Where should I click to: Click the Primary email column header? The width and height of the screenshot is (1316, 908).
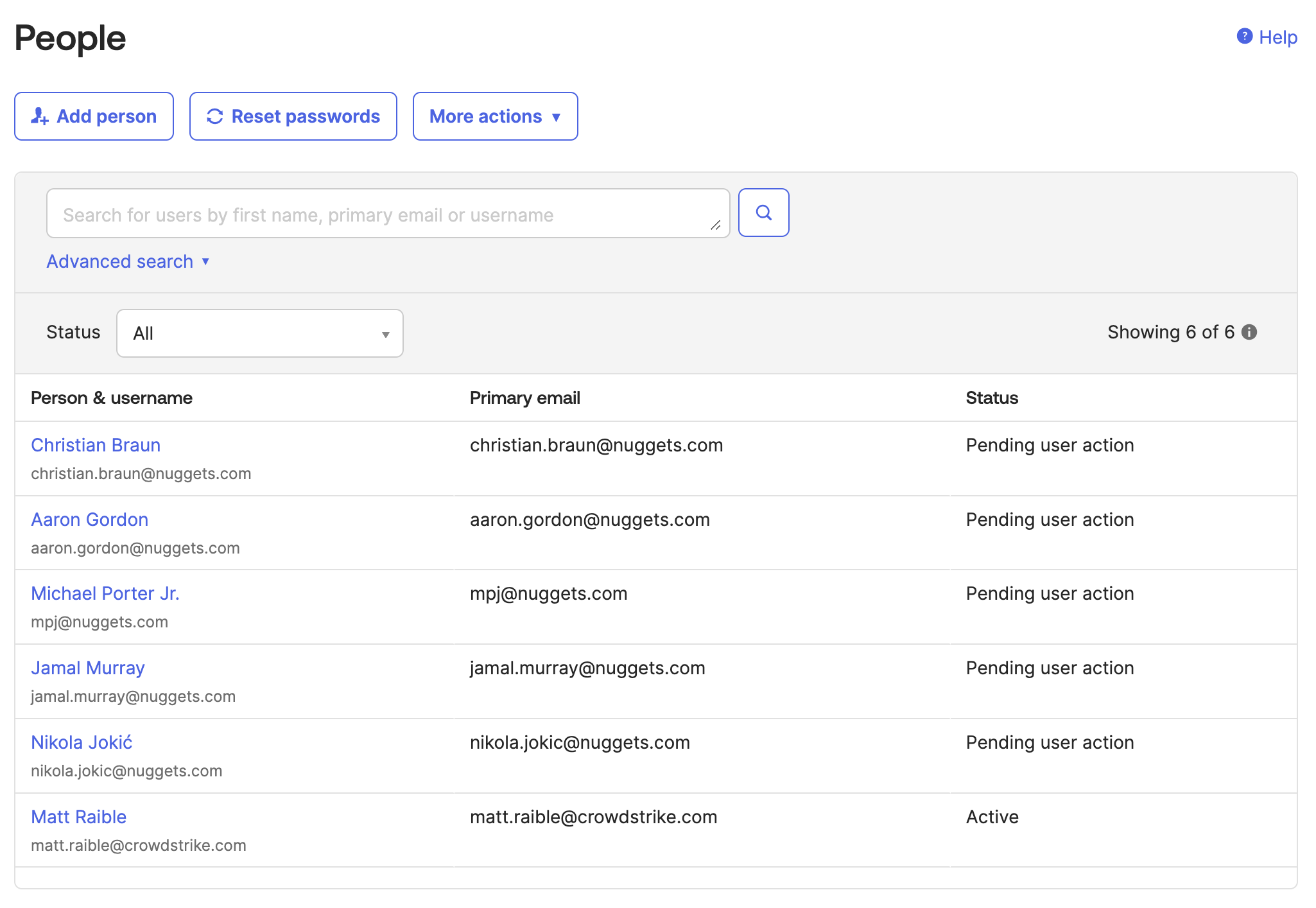point(524,397)
